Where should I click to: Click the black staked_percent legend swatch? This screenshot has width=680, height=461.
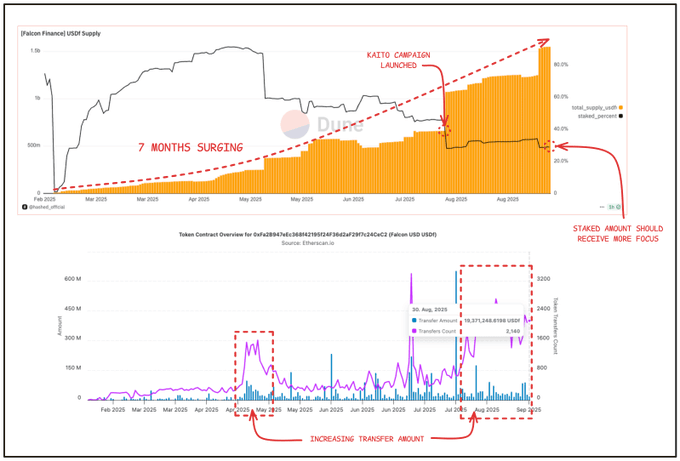click(x=621, y=116)
